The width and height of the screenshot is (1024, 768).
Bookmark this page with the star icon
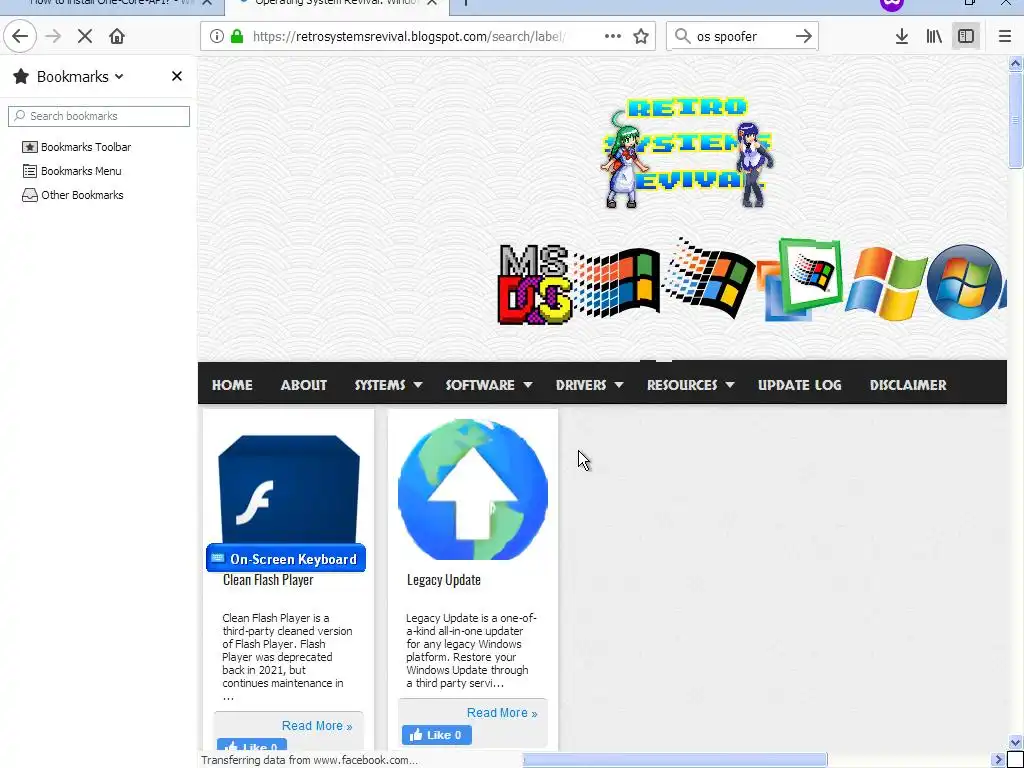point(641,36)
